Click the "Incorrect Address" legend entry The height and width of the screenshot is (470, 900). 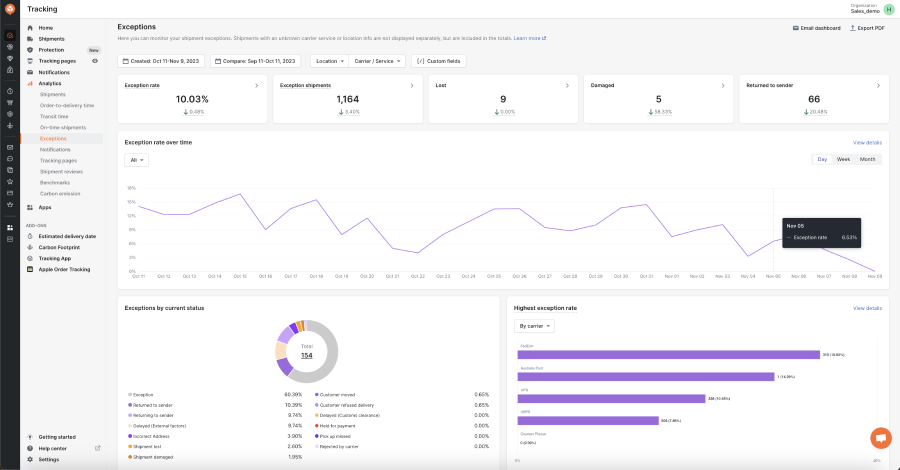[152, 436]
